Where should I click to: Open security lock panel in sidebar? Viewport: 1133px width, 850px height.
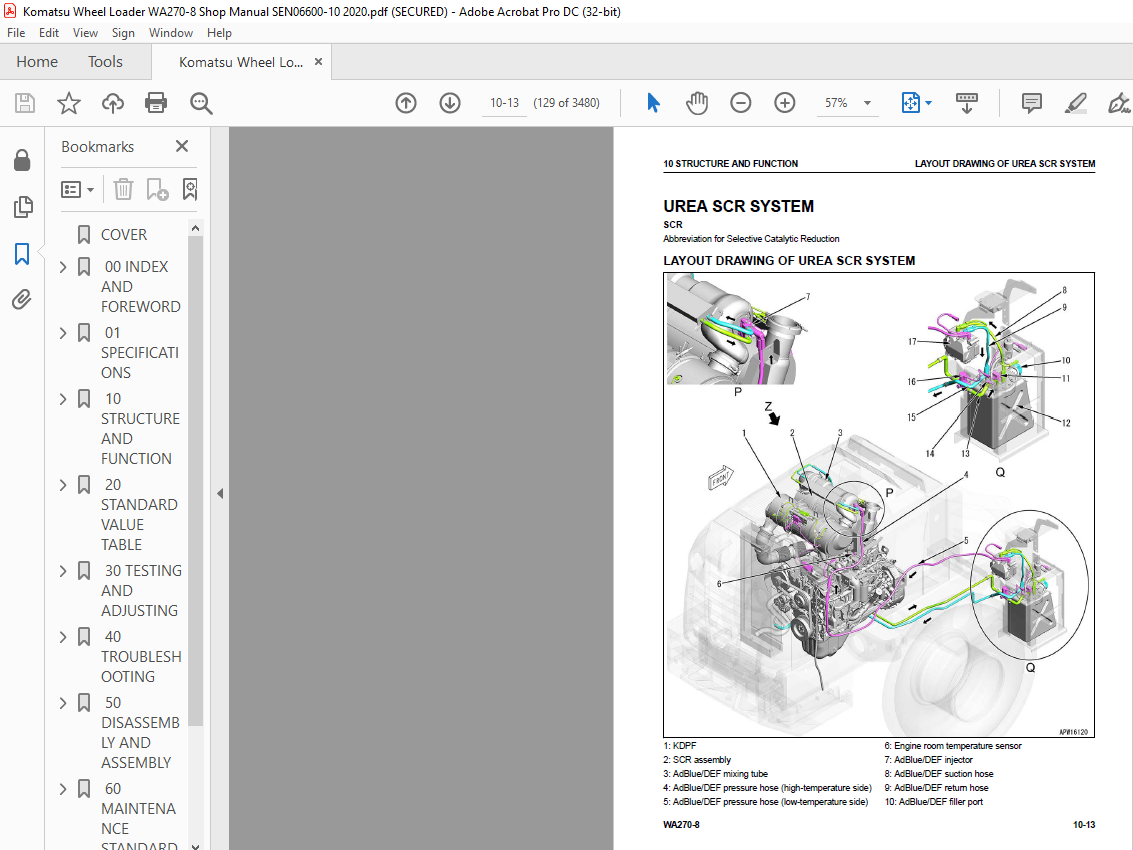pos(22,160)
